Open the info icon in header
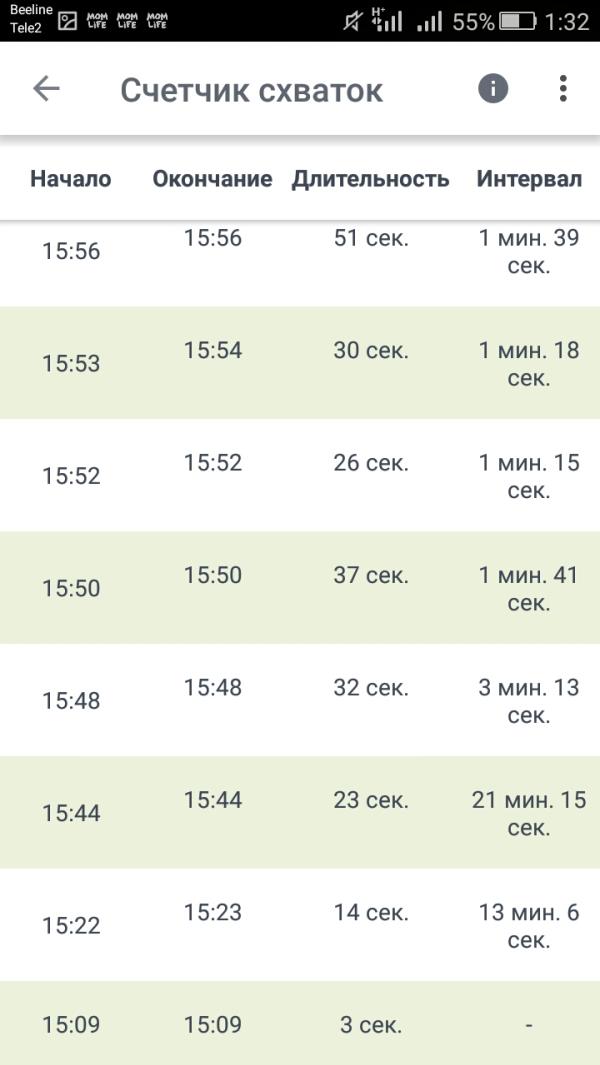Viewport: 600px width, 1065px height. coord(493,88)
